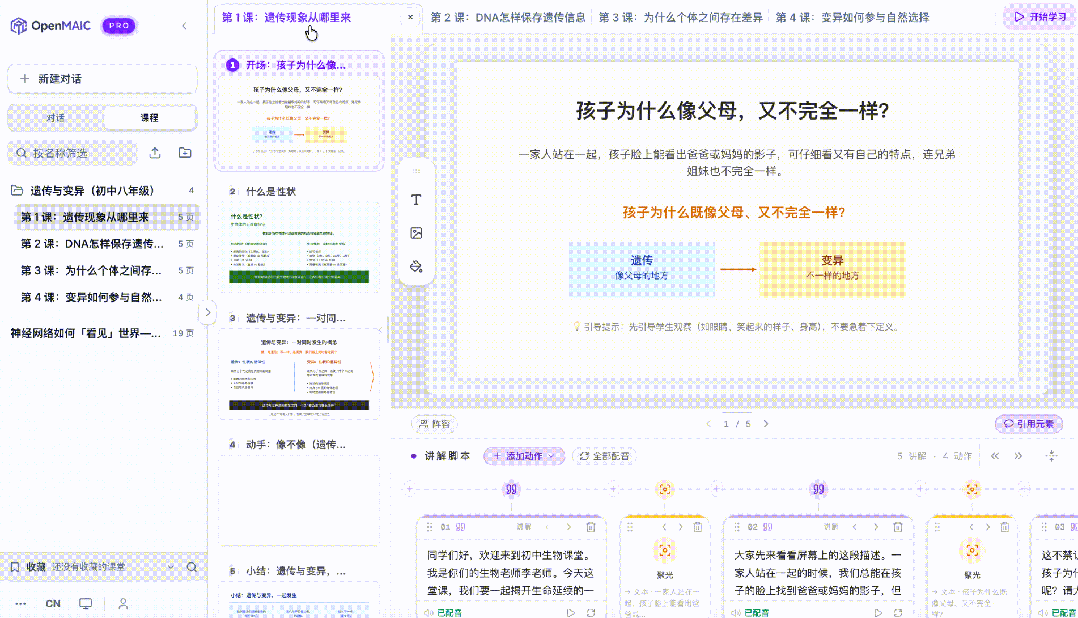Switch to the 第 4 课：变异如何参与自然选择 tab

coord(852,17)
